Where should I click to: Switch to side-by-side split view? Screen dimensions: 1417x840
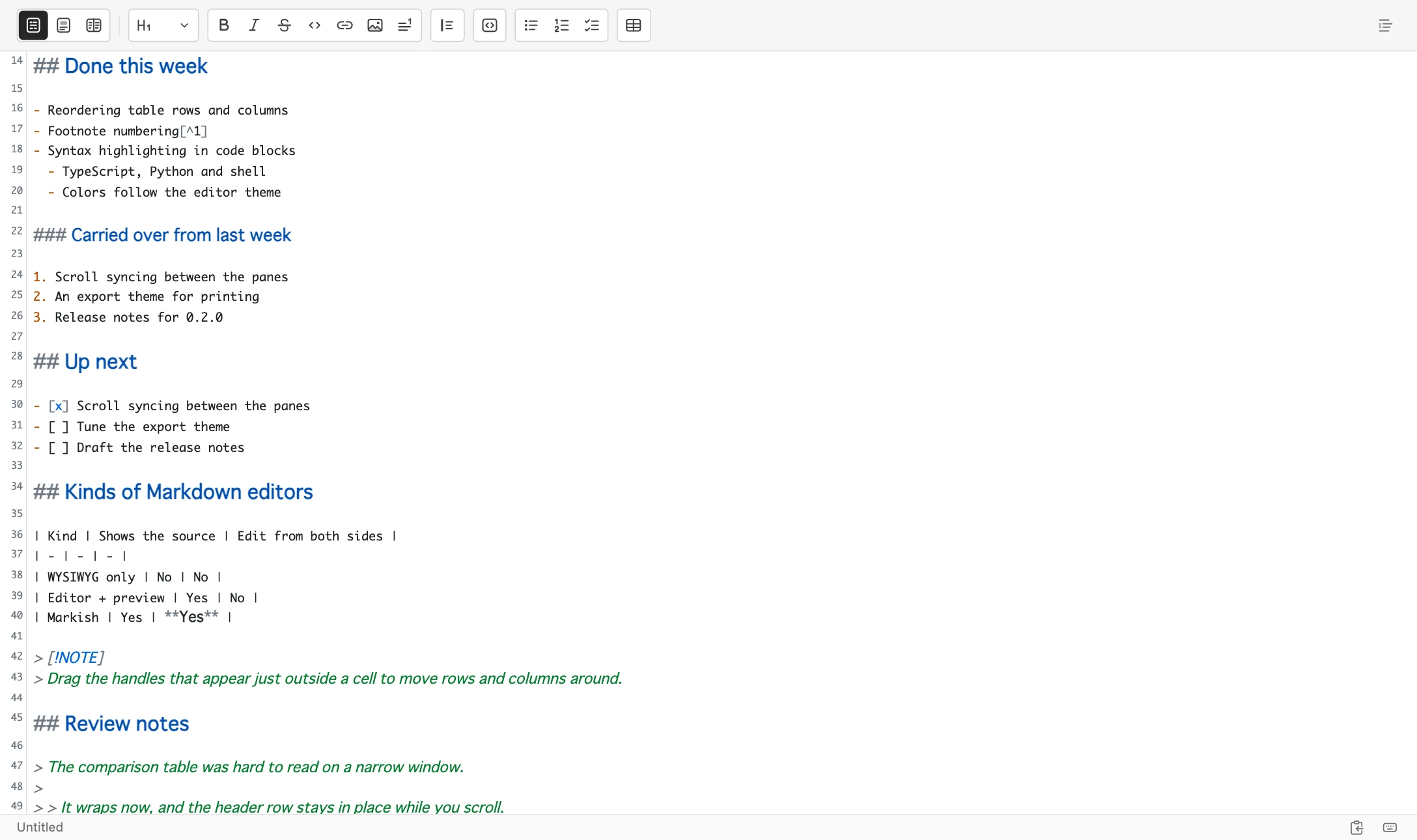click(94, 25)
